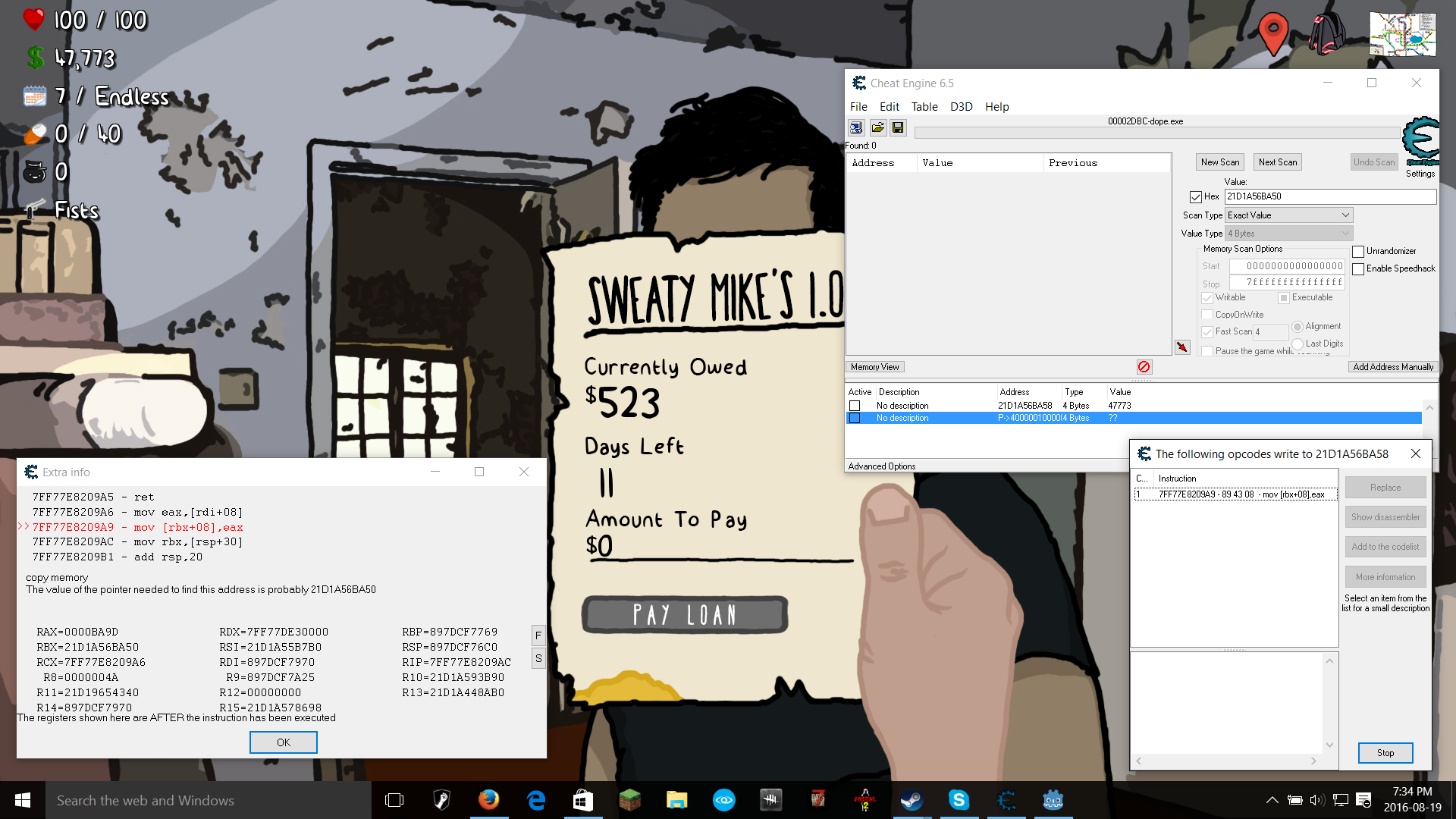Dismiss the Extra info dialog with OK
The width and height of the screenshot is (1456, 819).
click(x=283, y=742)
